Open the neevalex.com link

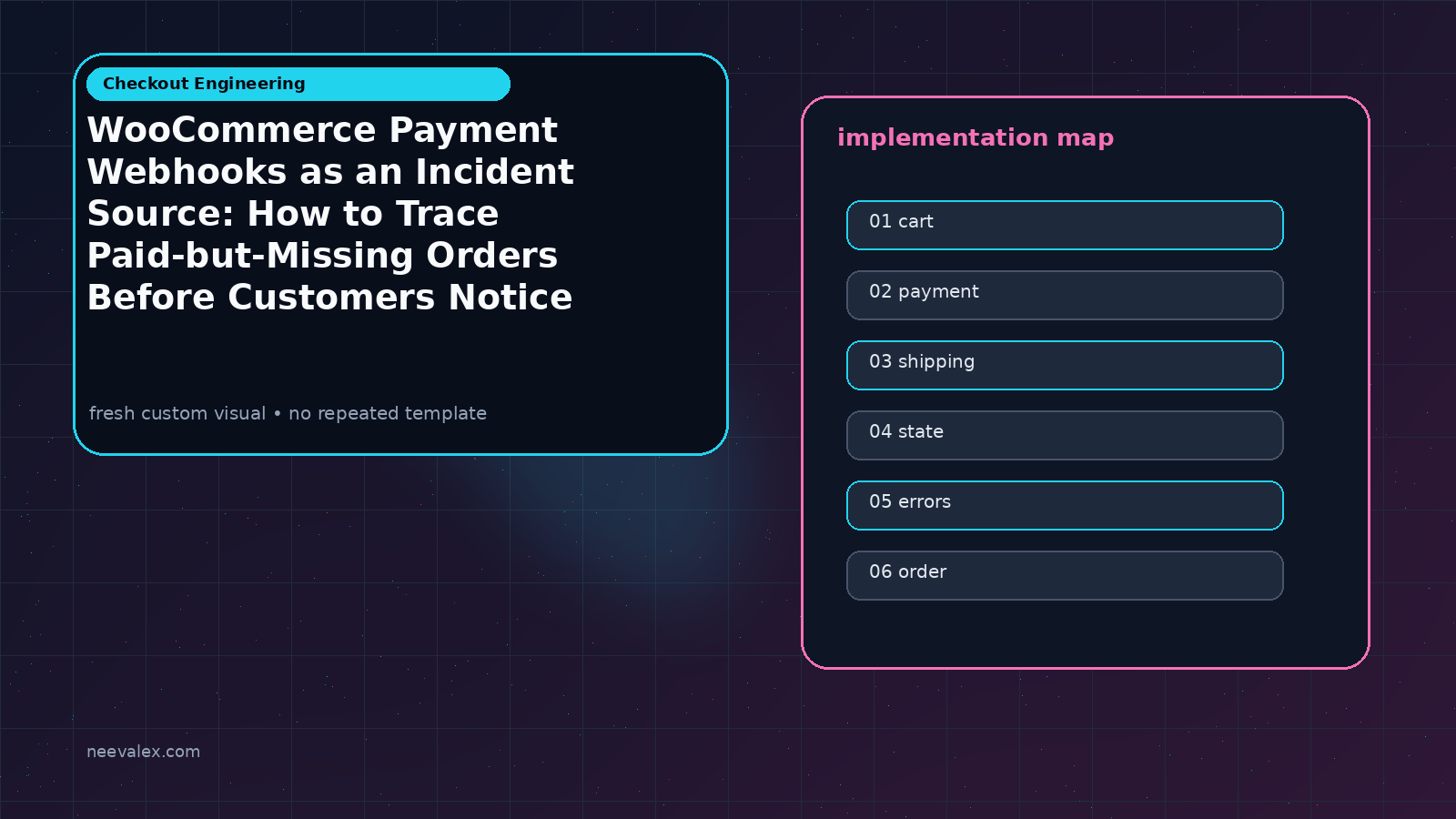[x=143, y=752]
